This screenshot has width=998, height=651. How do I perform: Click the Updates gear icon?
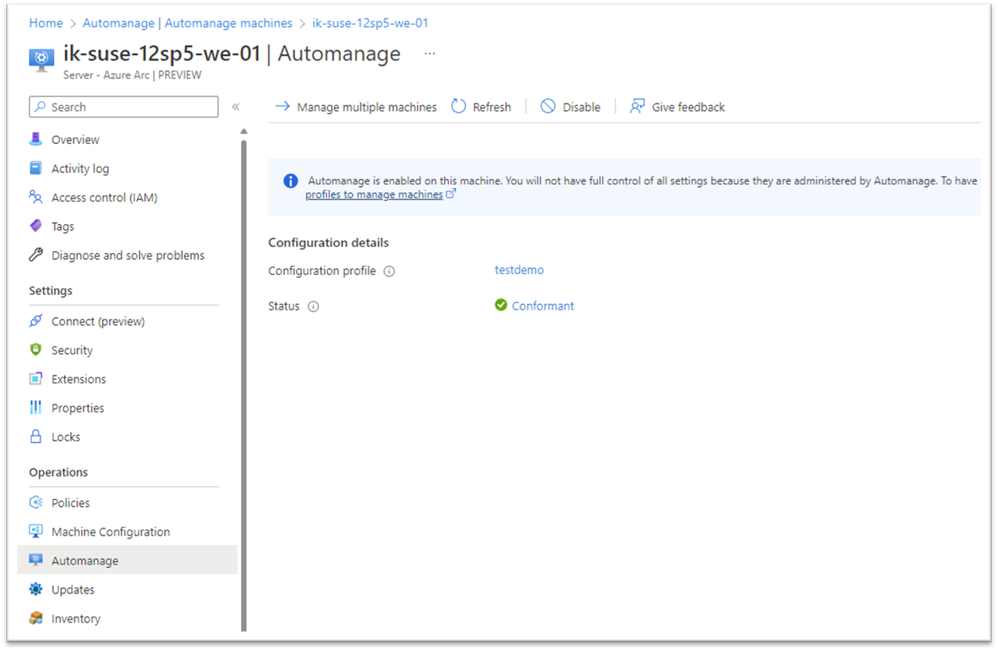[x=36, y=589]
